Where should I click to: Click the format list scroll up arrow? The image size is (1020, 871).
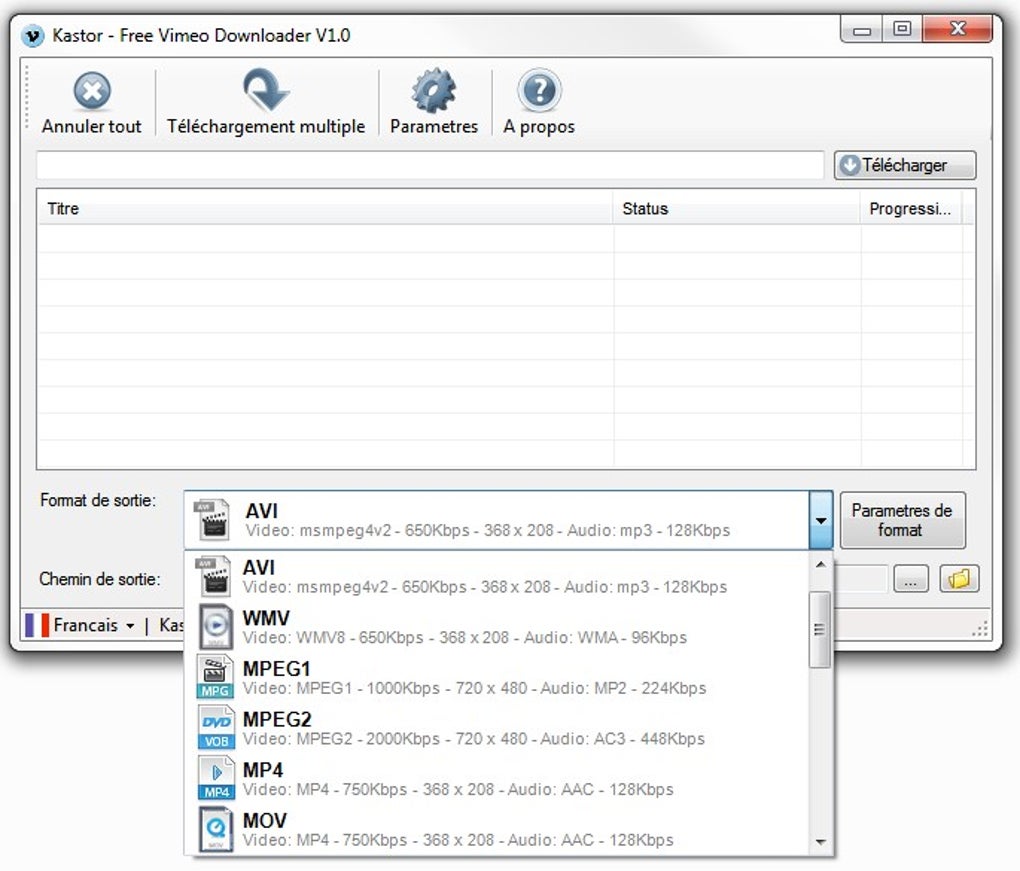(x=820, y=564)
